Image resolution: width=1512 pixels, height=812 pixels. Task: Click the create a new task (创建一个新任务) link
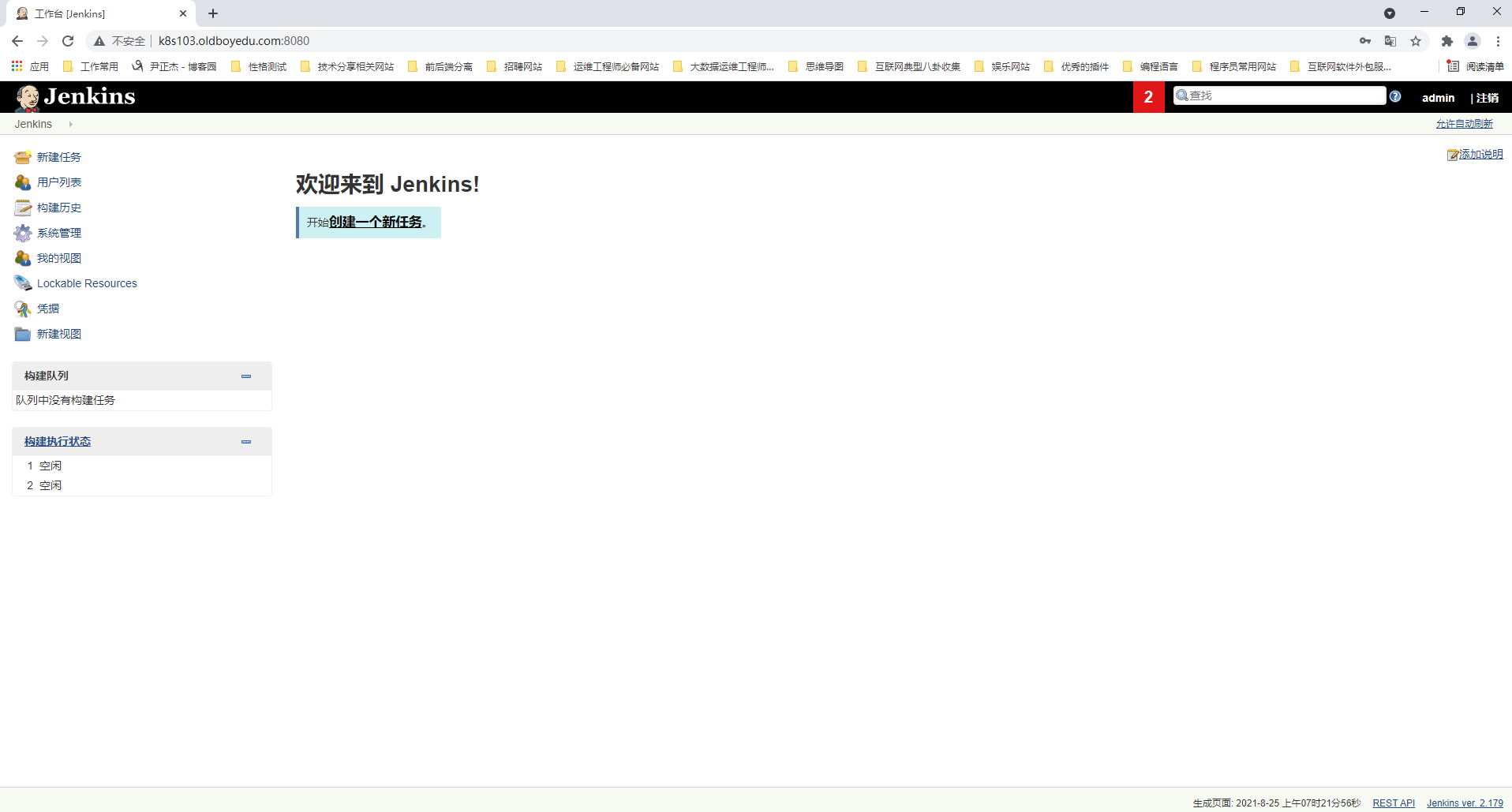click(376, 223)
